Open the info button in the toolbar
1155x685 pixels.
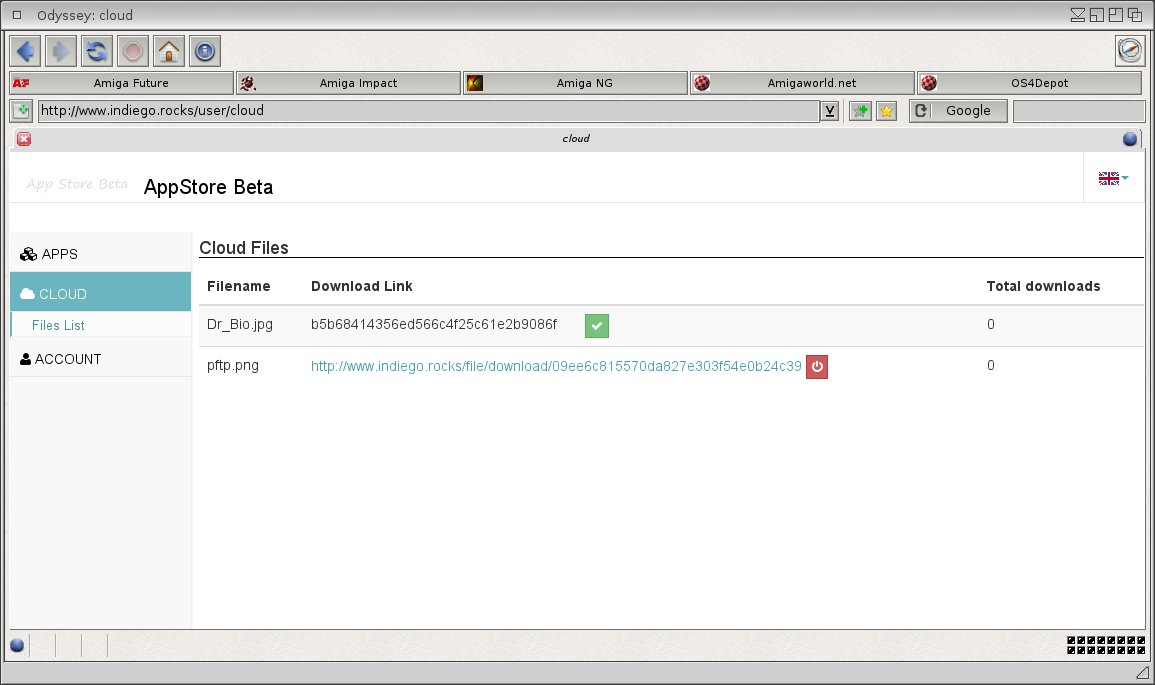(205, 52)
